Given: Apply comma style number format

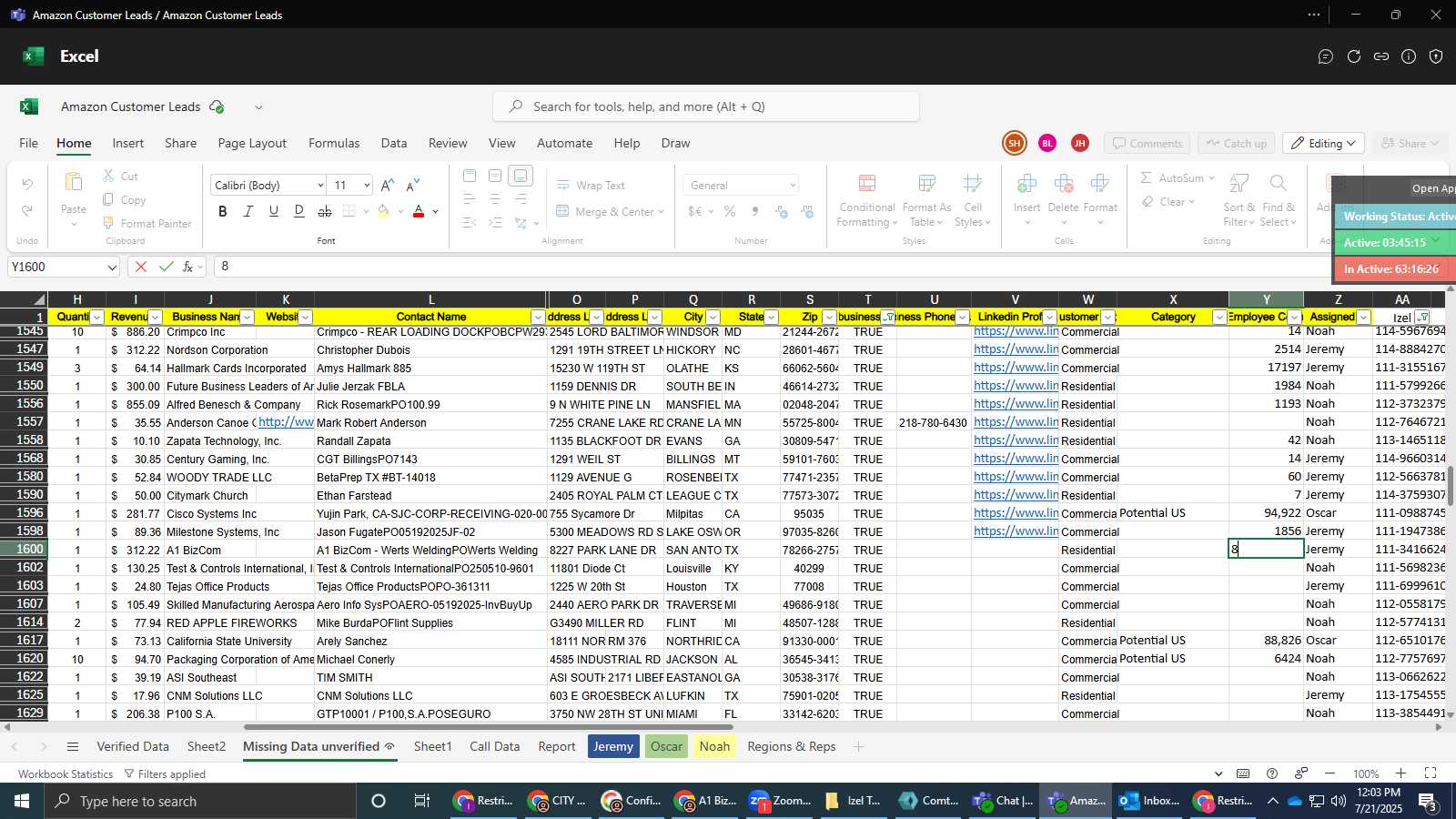Looking at the screenshot, I should (755, 211).
